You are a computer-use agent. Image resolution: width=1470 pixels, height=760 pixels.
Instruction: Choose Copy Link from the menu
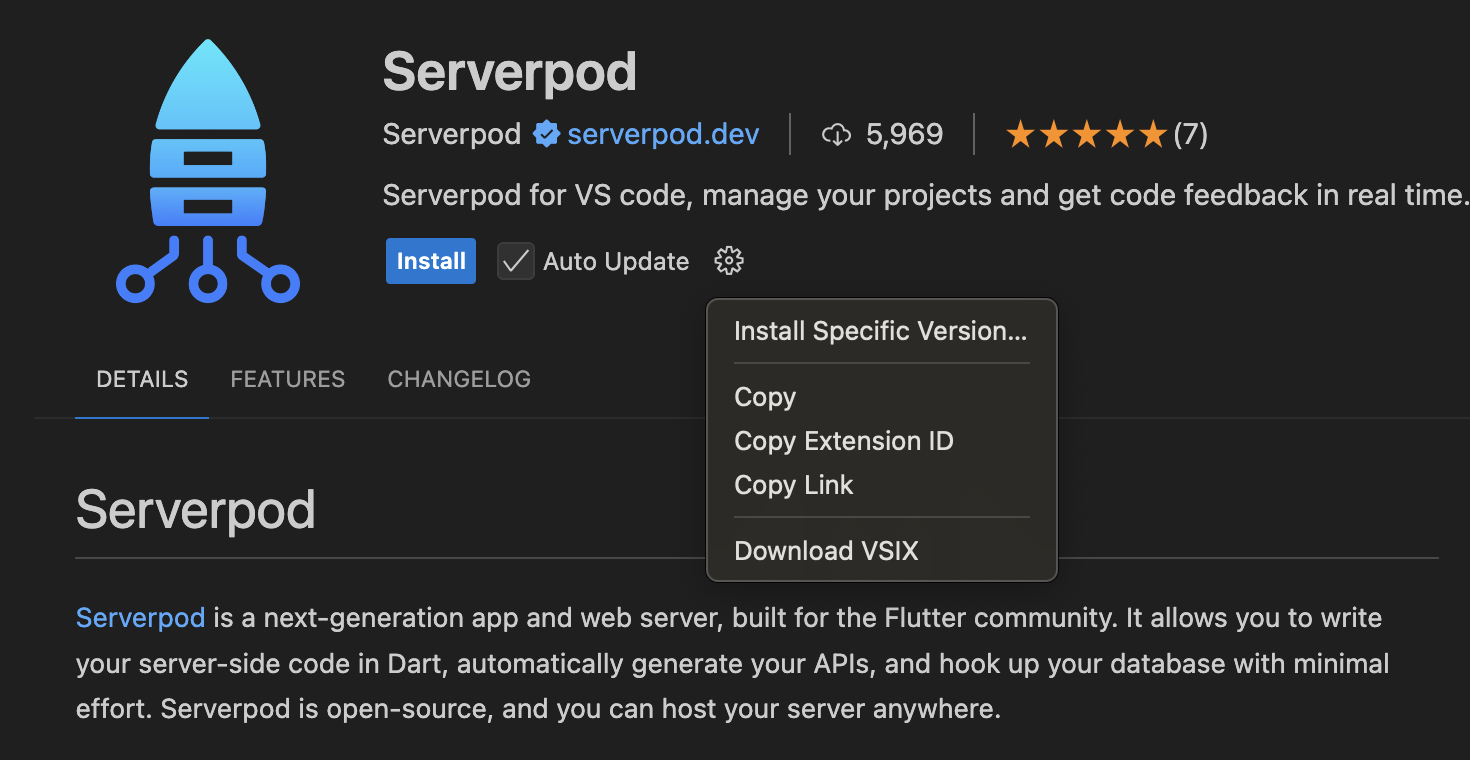[793, 485]
